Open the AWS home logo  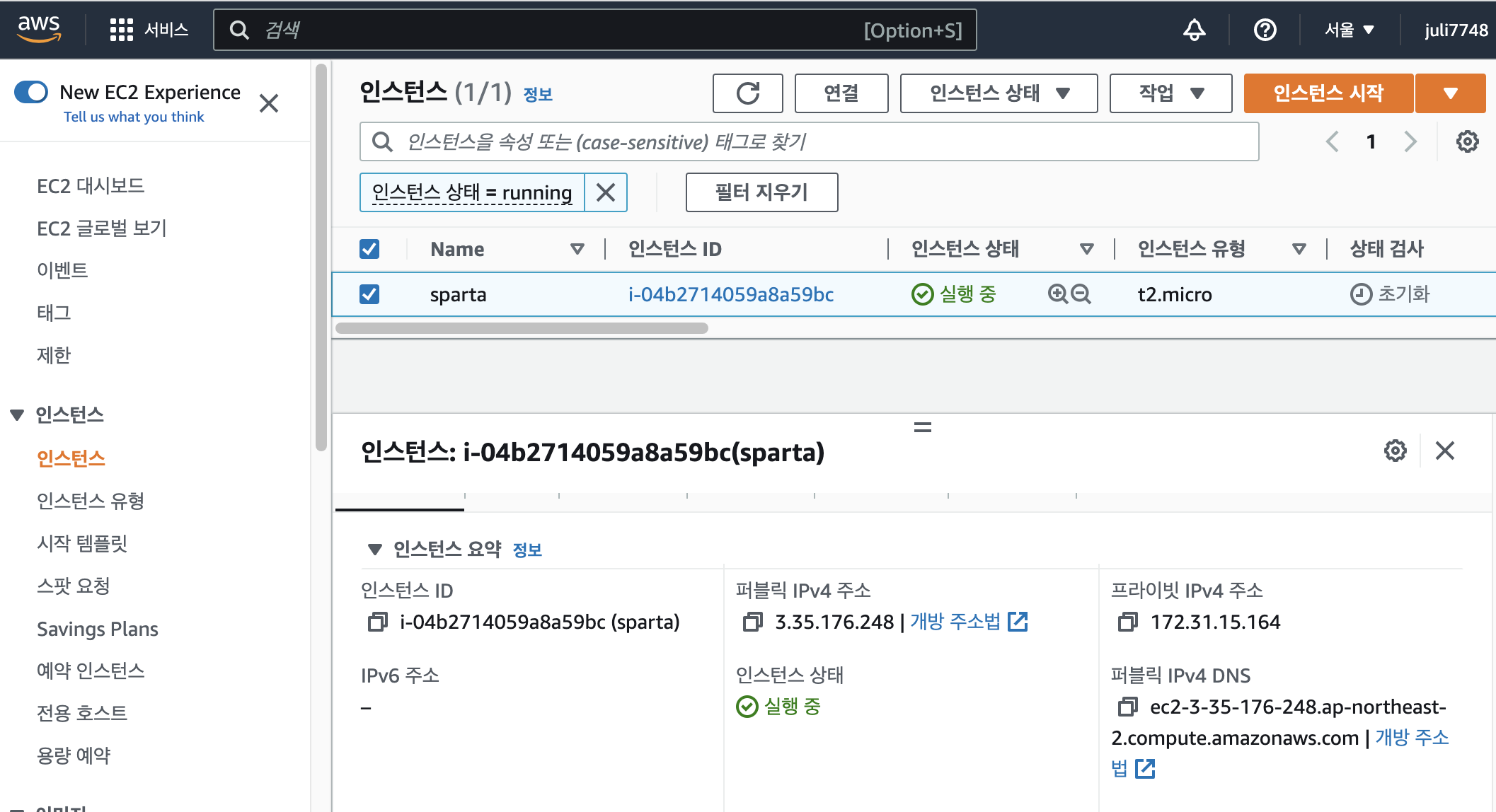coord(39,29)
